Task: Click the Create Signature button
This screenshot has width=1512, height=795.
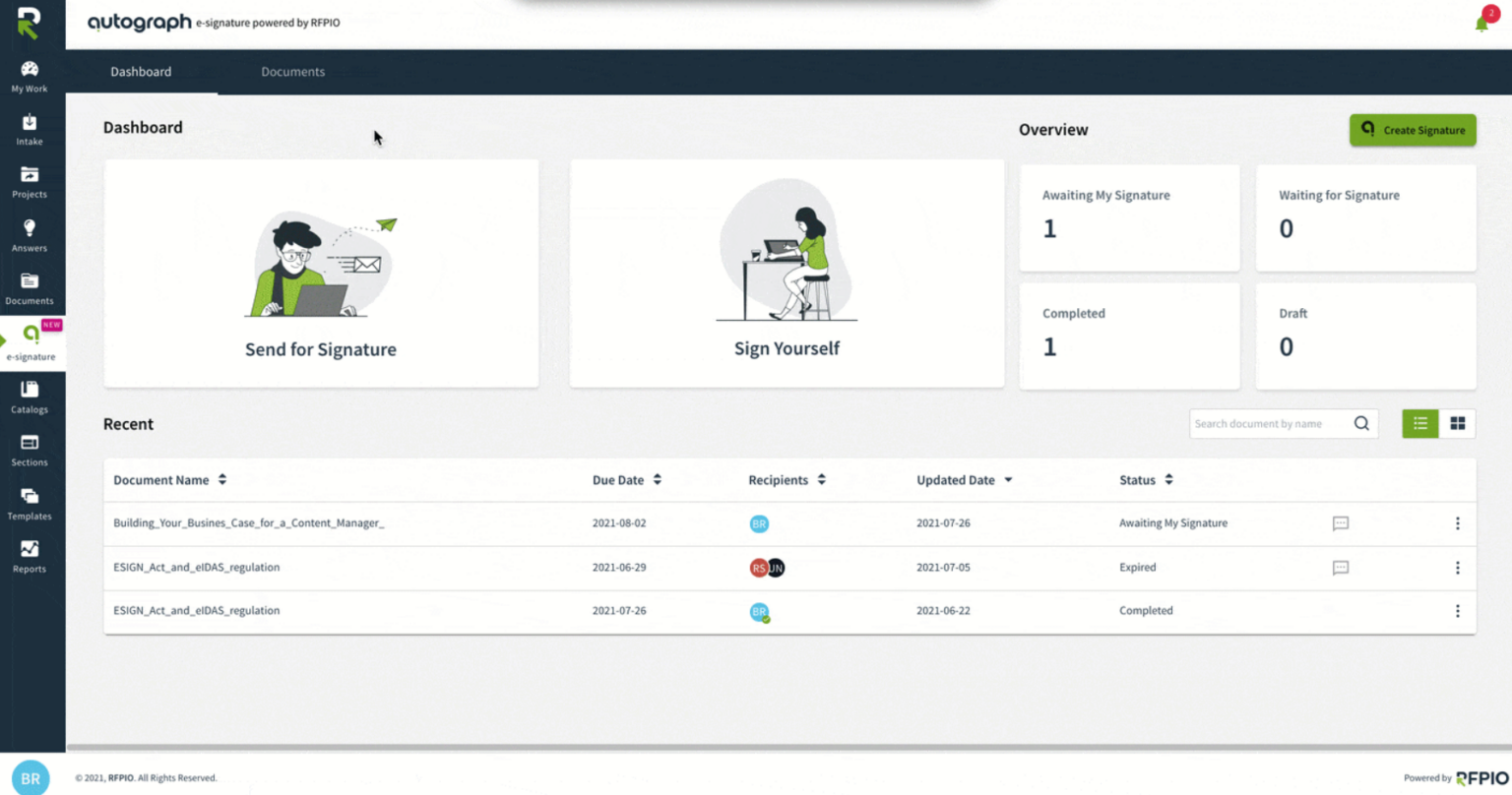Action: (x=1413, y=129)
